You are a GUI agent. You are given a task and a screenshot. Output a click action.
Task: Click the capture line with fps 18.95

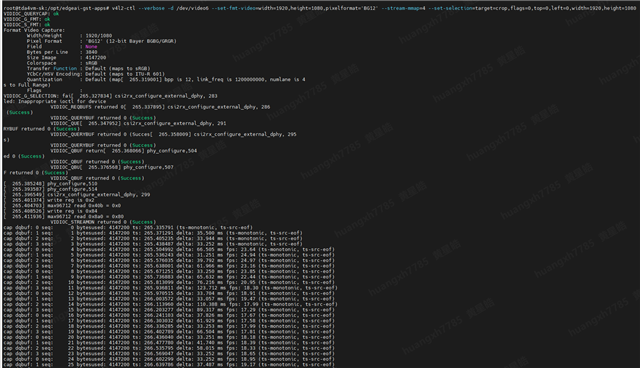pyautogui.click(x=169, y=359)
